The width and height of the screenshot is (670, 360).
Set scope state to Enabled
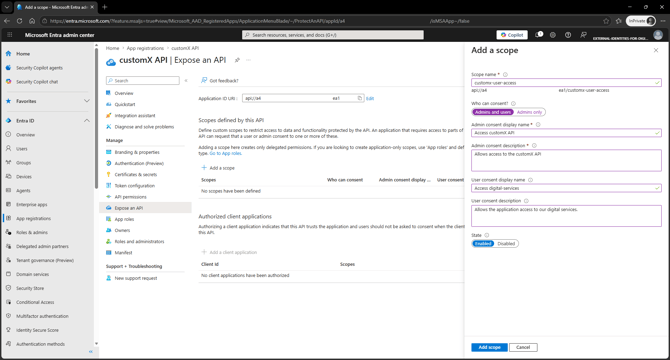click(x=483, y=243)
